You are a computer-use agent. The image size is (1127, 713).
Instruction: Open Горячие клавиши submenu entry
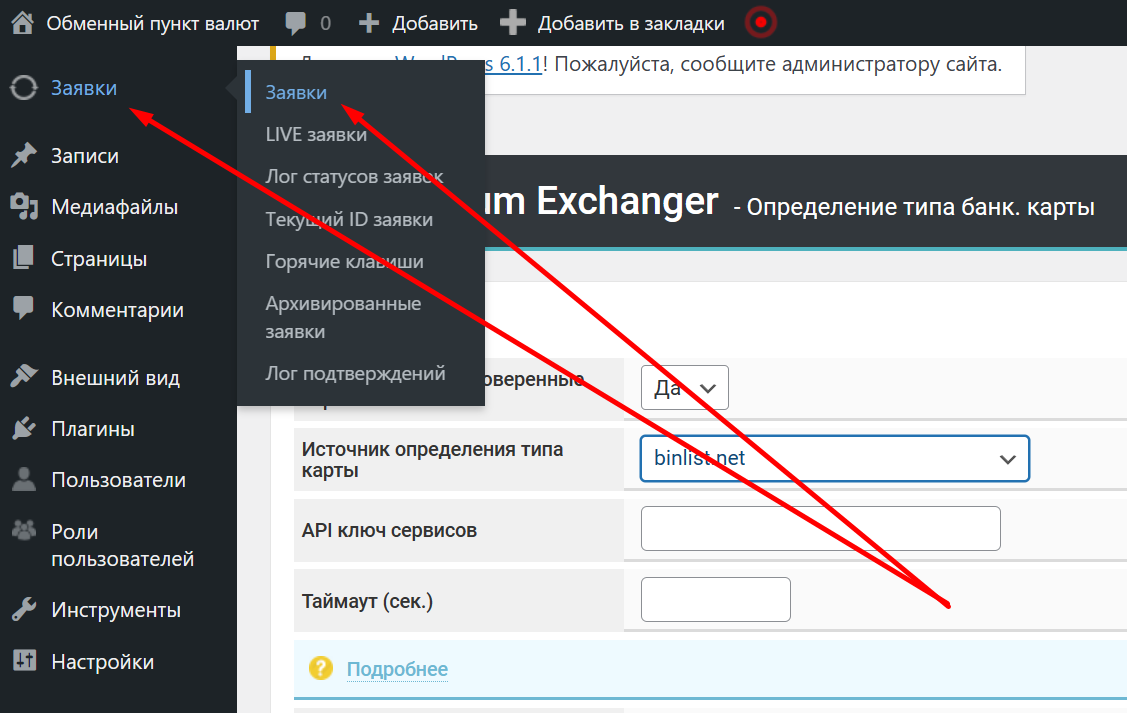[x=344, y=261]
